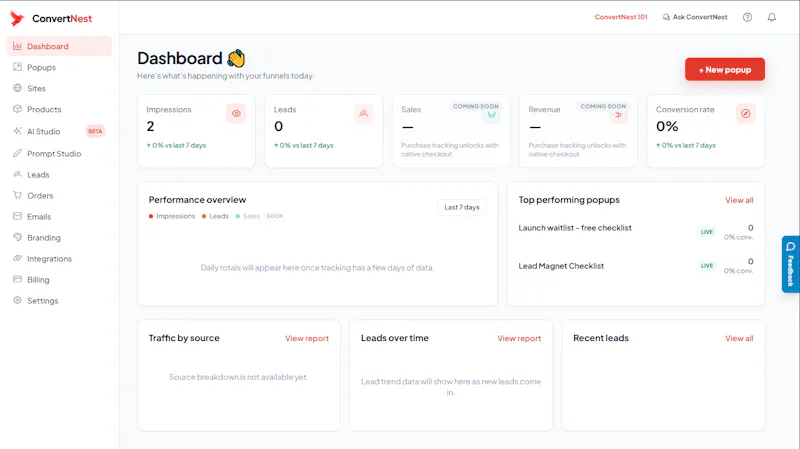Click View all for Top performing popups
The image size is (800, 449).
(739, 200)
